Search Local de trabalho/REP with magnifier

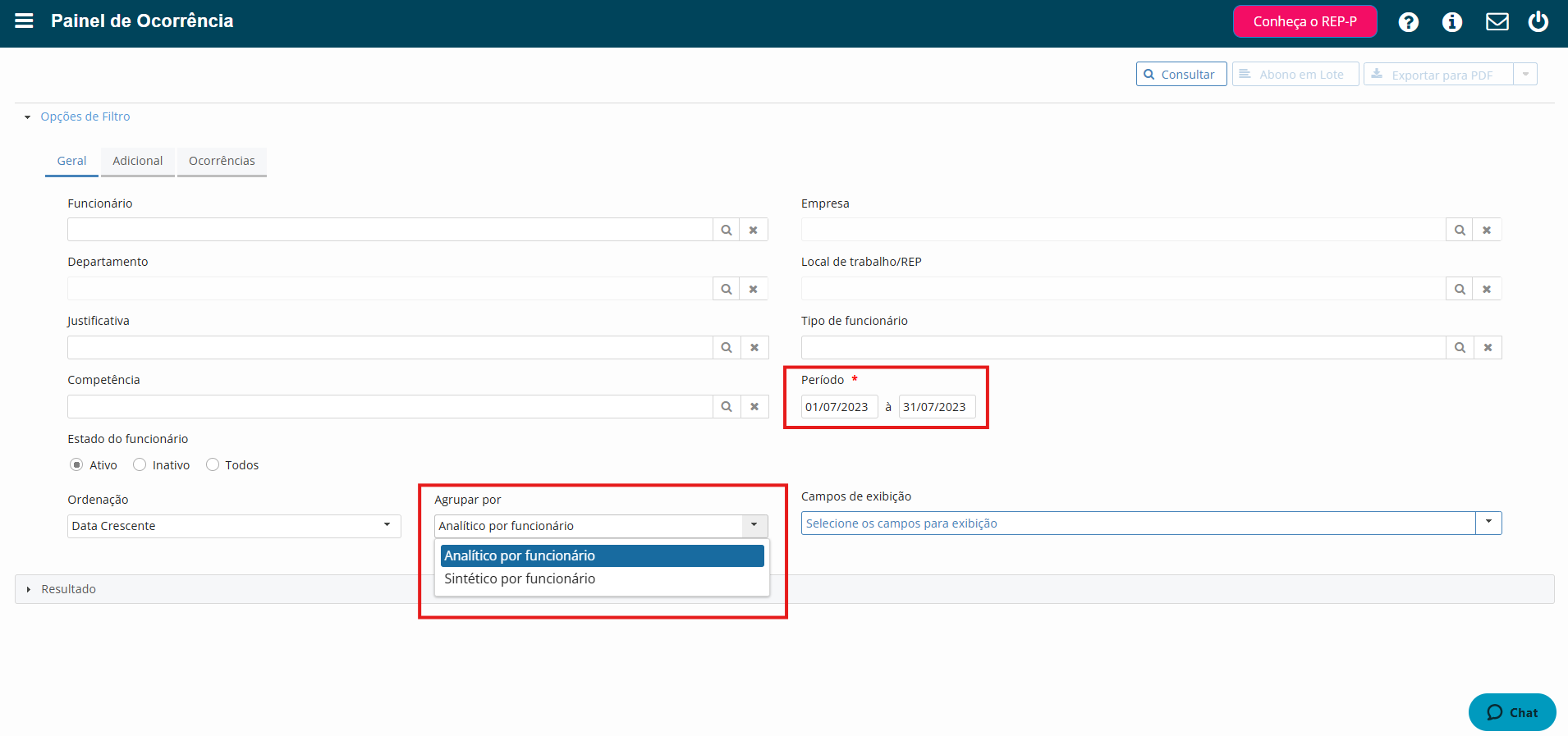click(x=1460, y=289)
